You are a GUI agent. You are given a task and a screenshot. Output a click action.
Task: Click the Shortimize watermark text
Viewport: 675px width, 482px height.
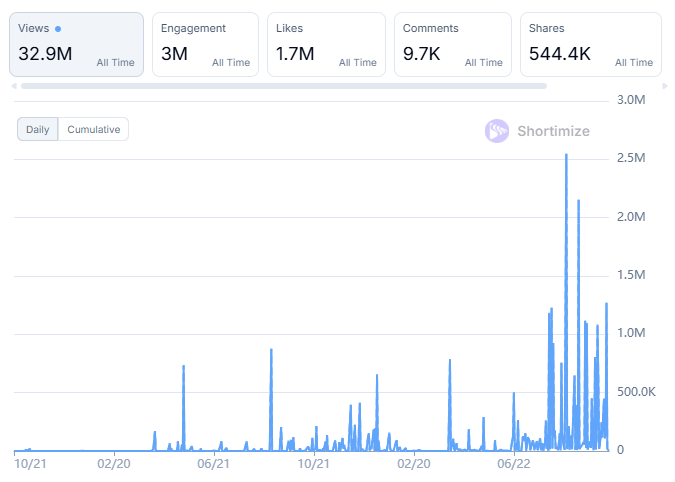pyautogui.click(x=553, y=131)
